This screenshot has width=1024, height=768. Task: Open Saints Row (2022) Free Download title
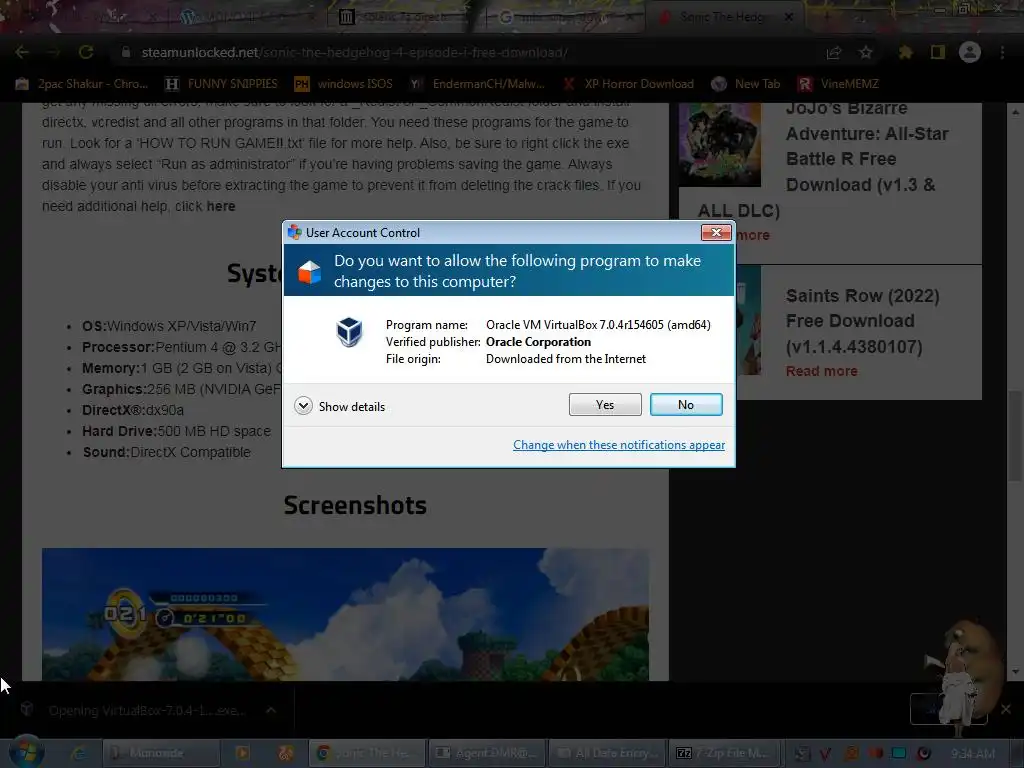862,321
